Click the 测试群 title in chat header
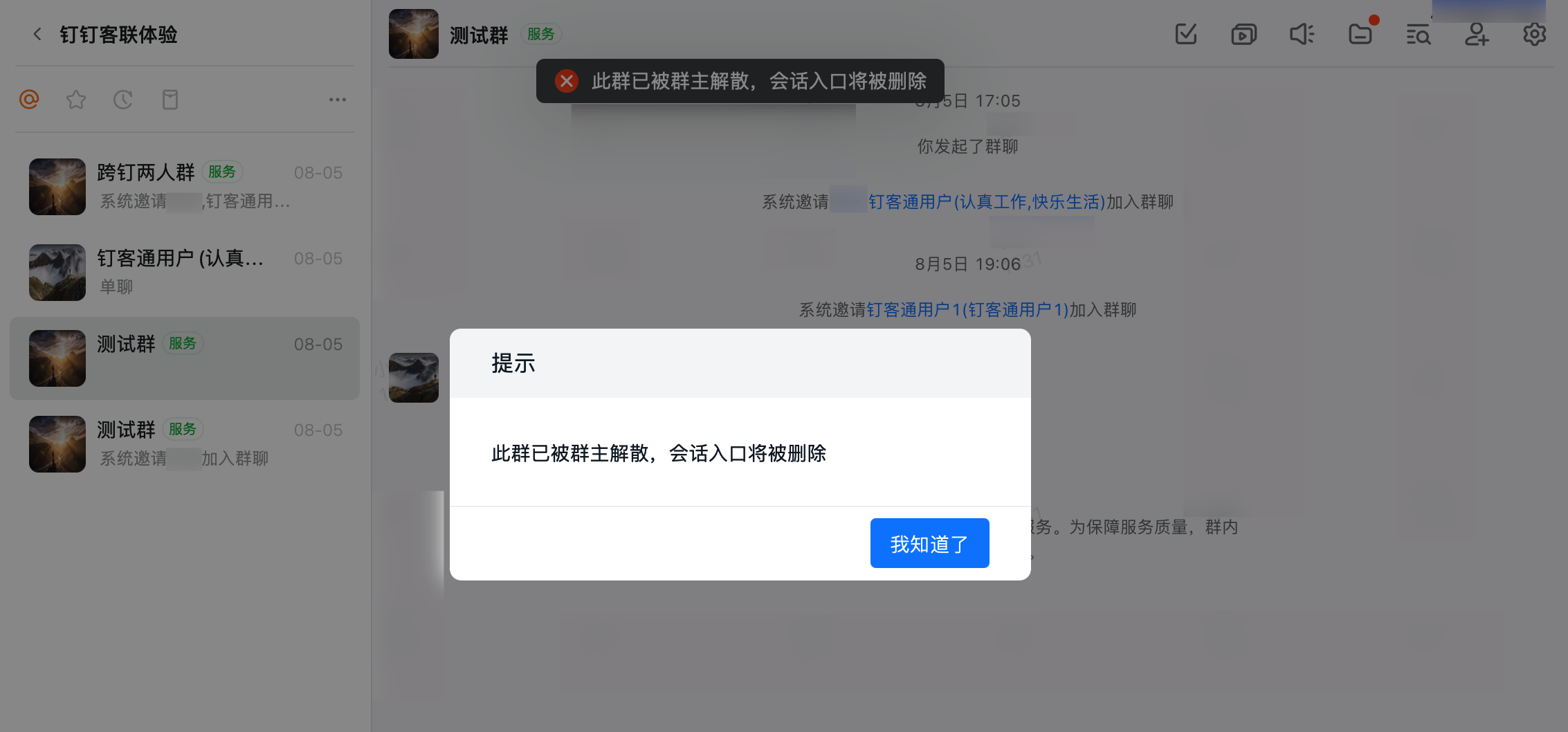 [479, 35]
